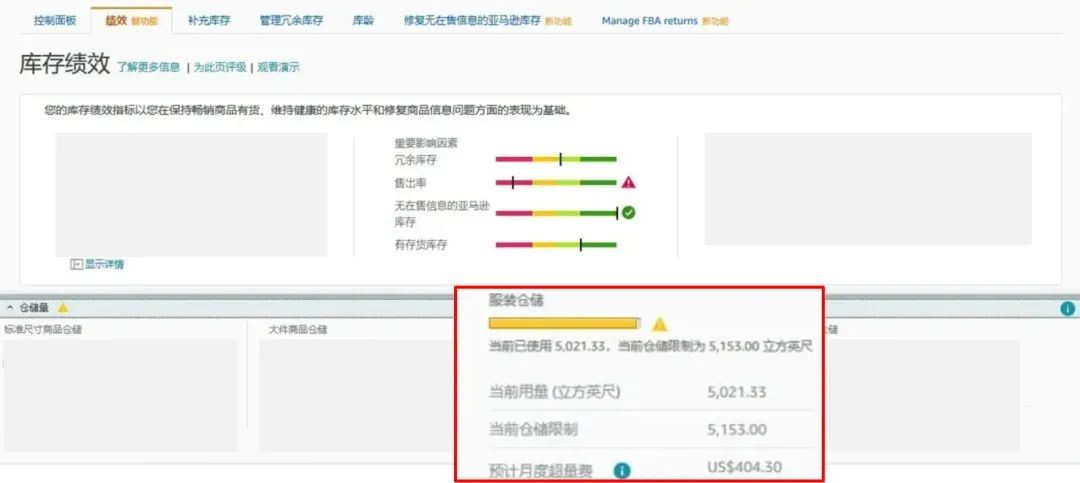Viewport: 1080px width, 483px height.
Task: Click the warning triangle beside 服装仓储 bar
Action: pyautogui.click(x=660, y=324)
